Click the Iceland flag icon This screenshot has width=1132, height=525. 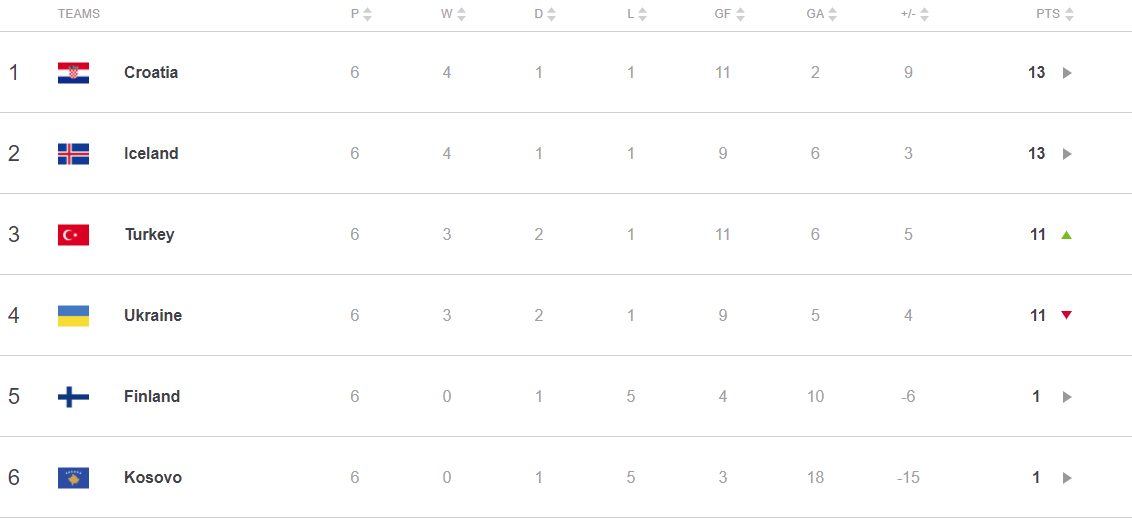pyautogui.click(x=73, y=154)
